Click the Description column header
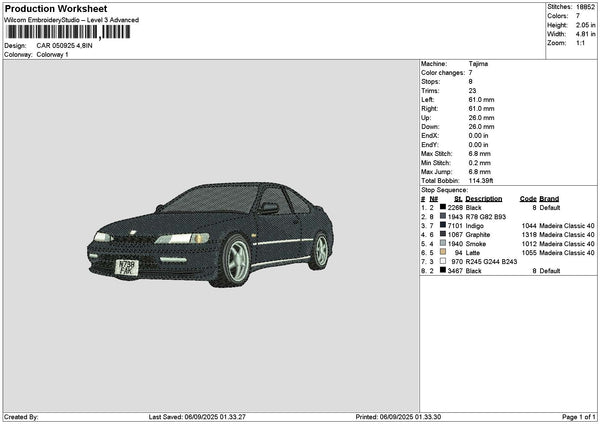Image resolution: width=600 pixels, height=424 pixels. tap(484, 199)
